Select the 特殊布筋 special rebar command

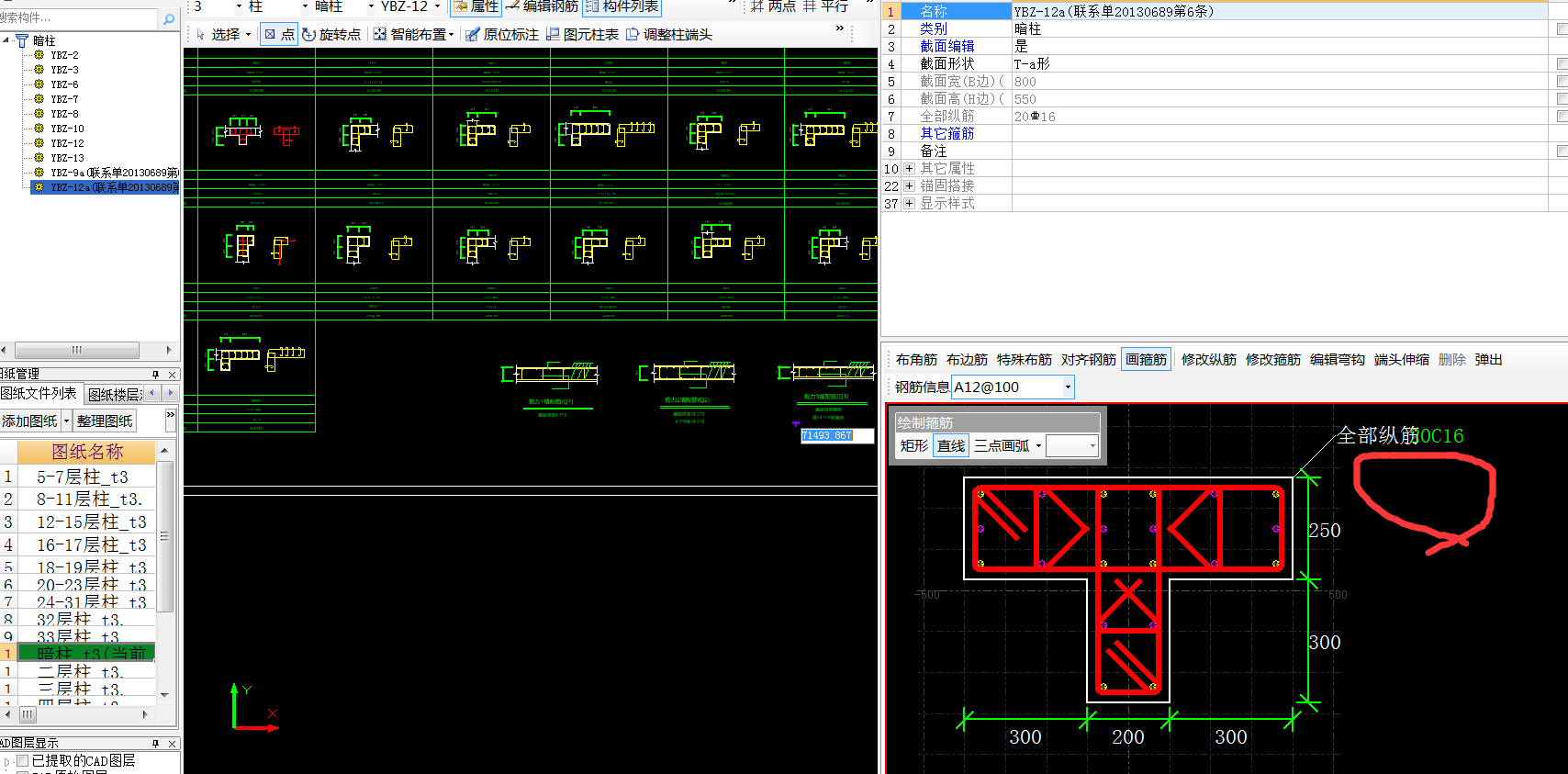click(1025, 360)
